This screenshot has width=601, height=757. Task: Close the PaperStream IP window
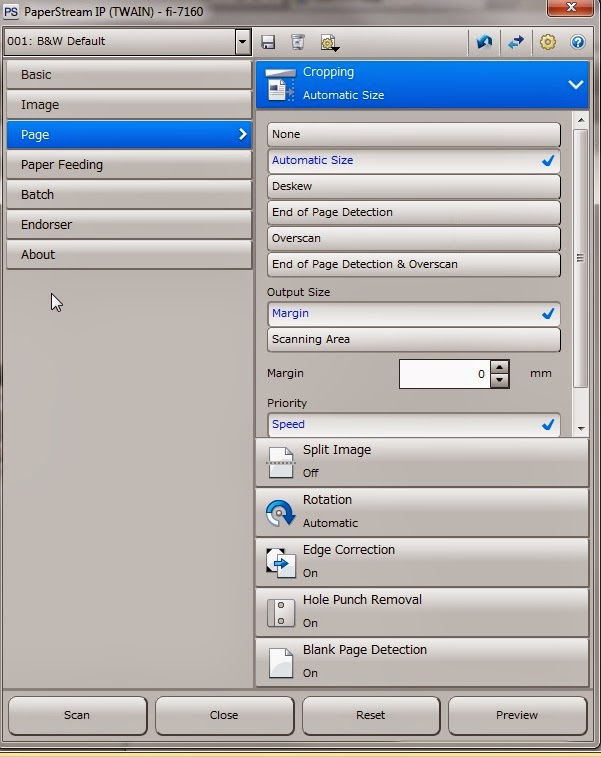pos(571,7)
